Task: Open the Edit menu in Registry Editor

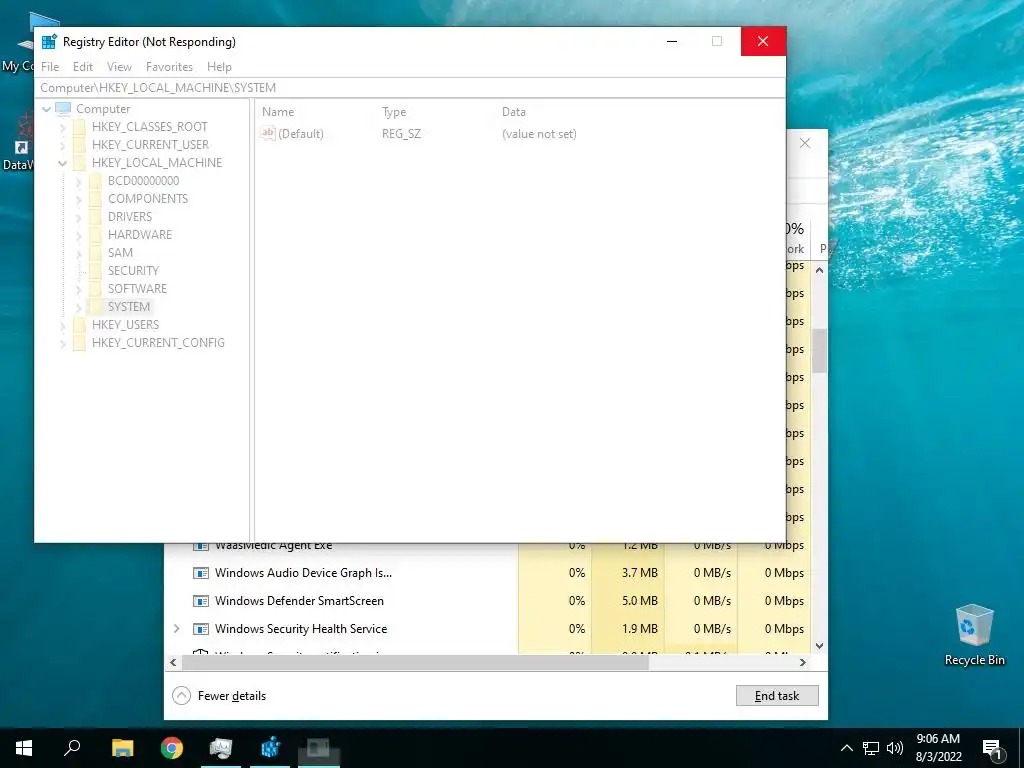Action: pyautogui.click(x=82, y=67)
